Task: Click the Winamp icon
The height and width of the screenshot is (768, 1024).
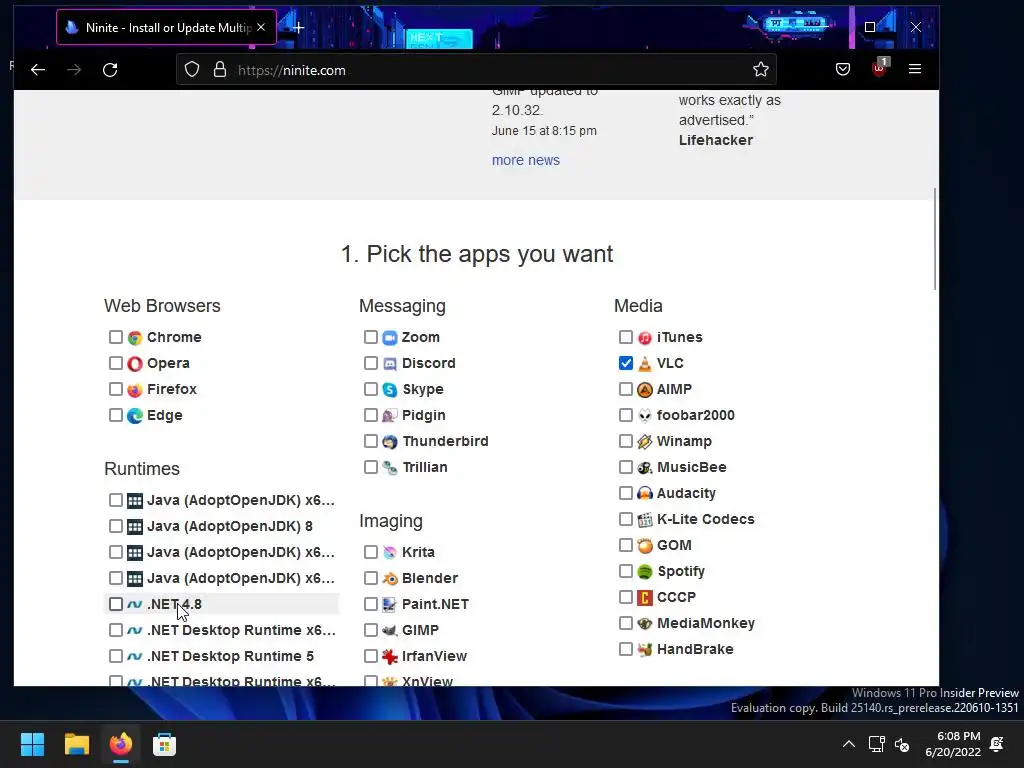Action: coord(645,442)
